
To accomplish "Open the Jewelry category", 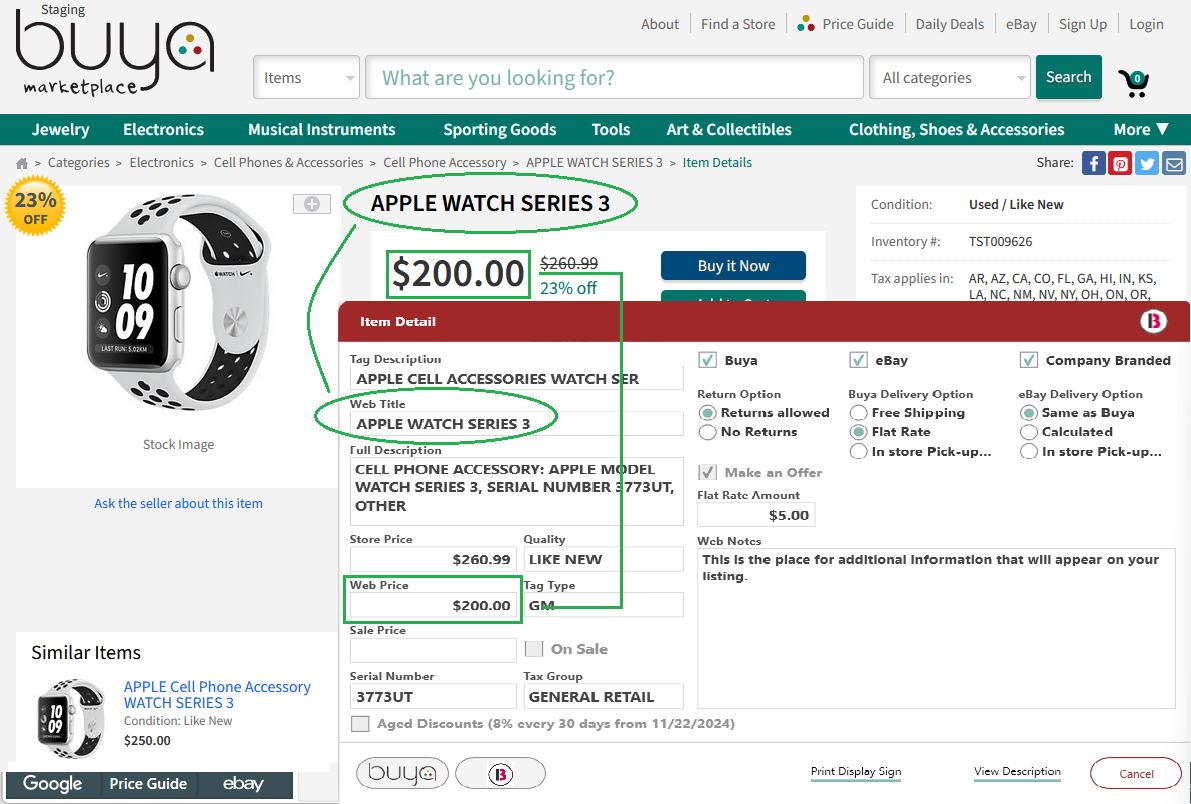I will pos(61,130).
